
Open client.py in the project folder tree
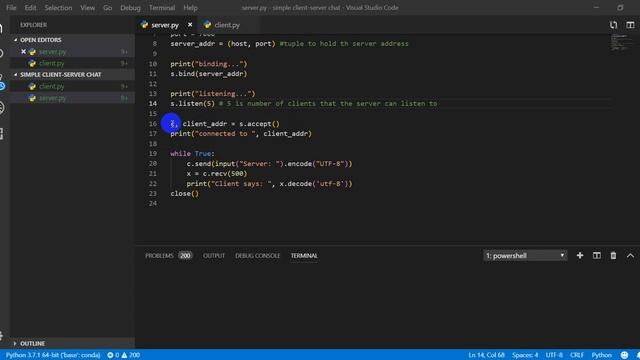[51, 87]
